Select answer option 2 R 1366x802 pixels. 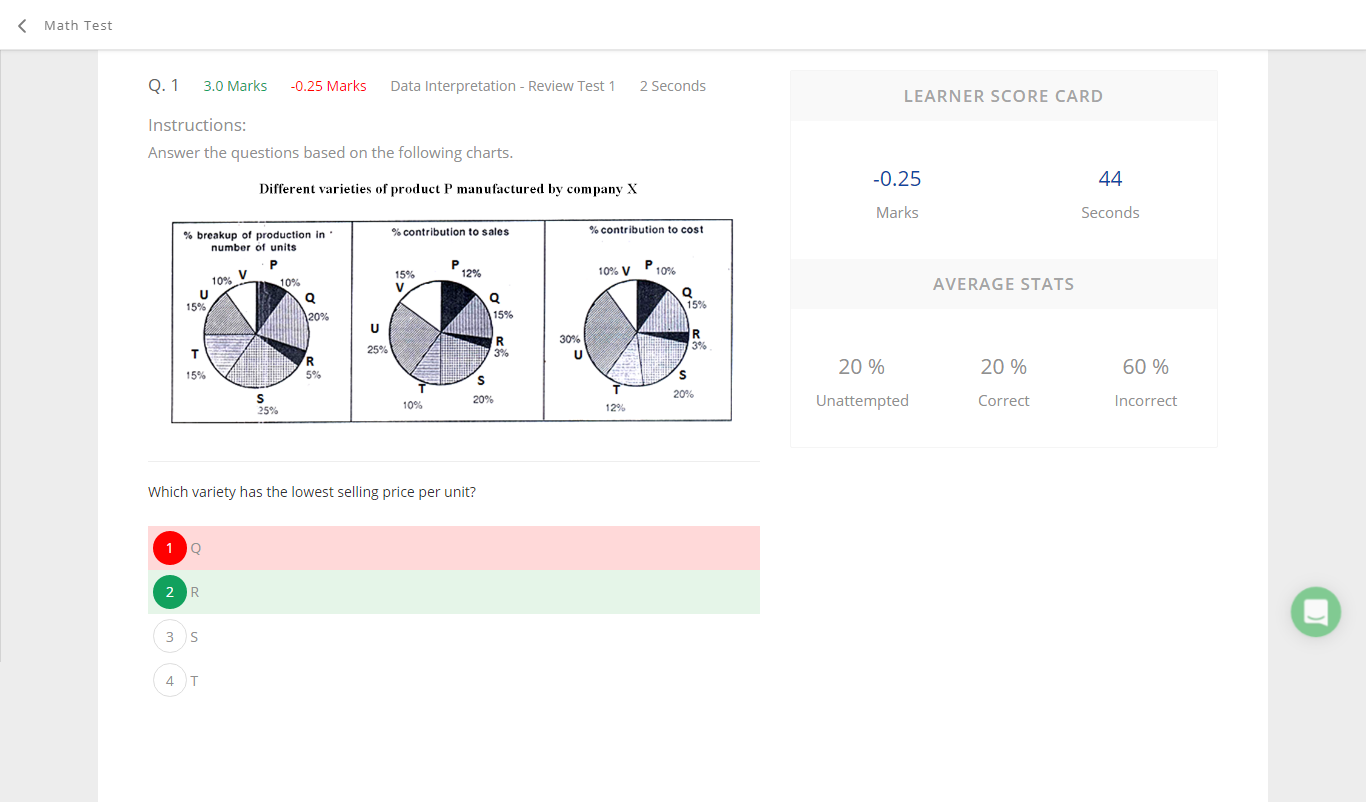[454, 592]
